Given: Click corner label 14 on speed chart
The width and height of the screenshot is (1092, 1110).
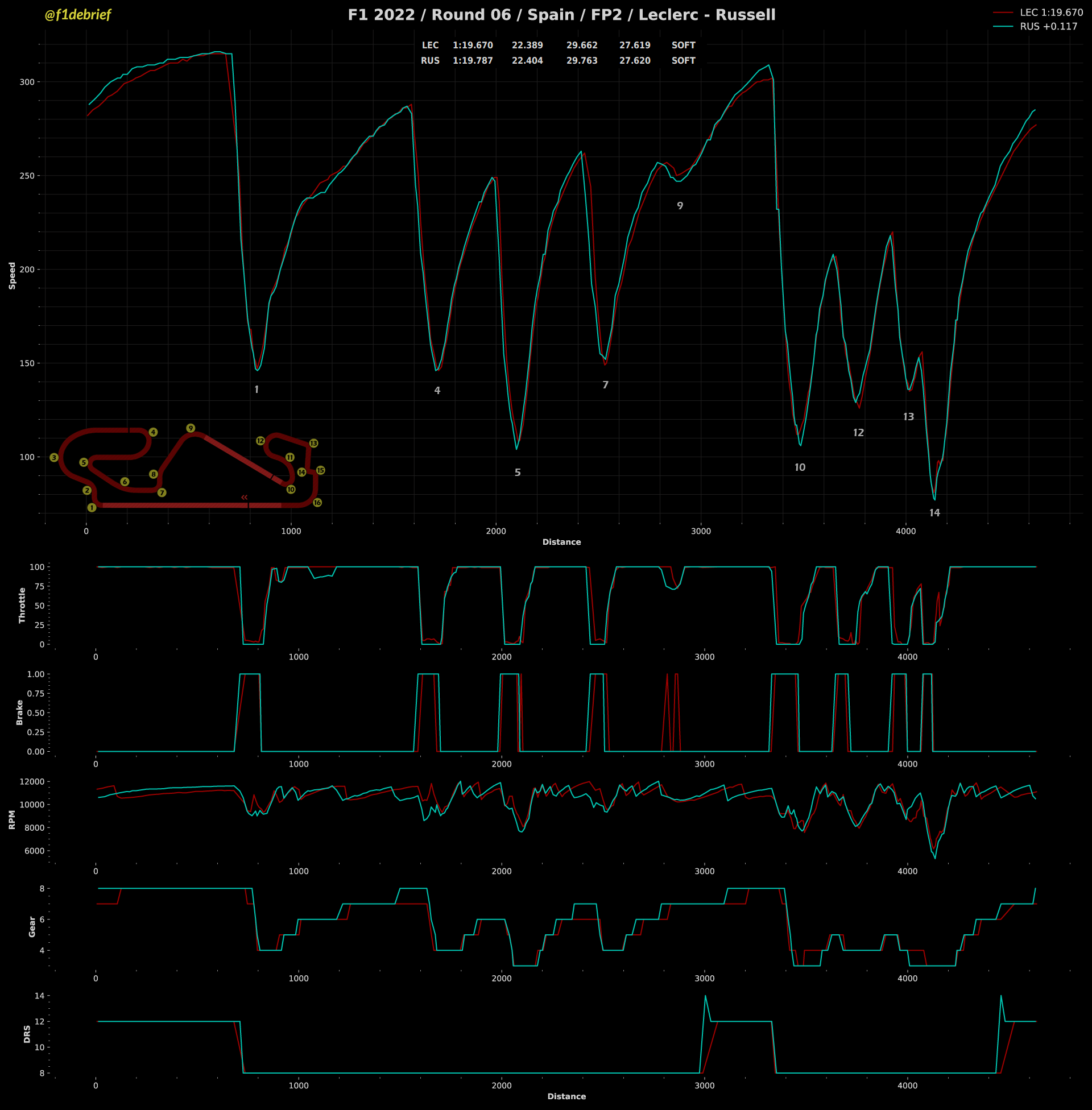Looking at the screenshot, I should click(934, 512).
